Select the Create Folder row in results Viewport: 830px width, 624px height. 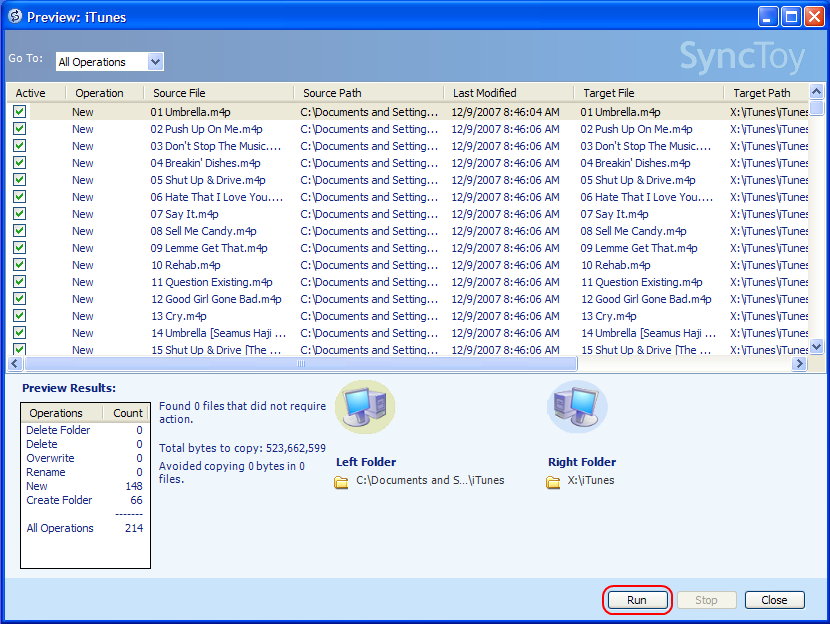[85, 500]
